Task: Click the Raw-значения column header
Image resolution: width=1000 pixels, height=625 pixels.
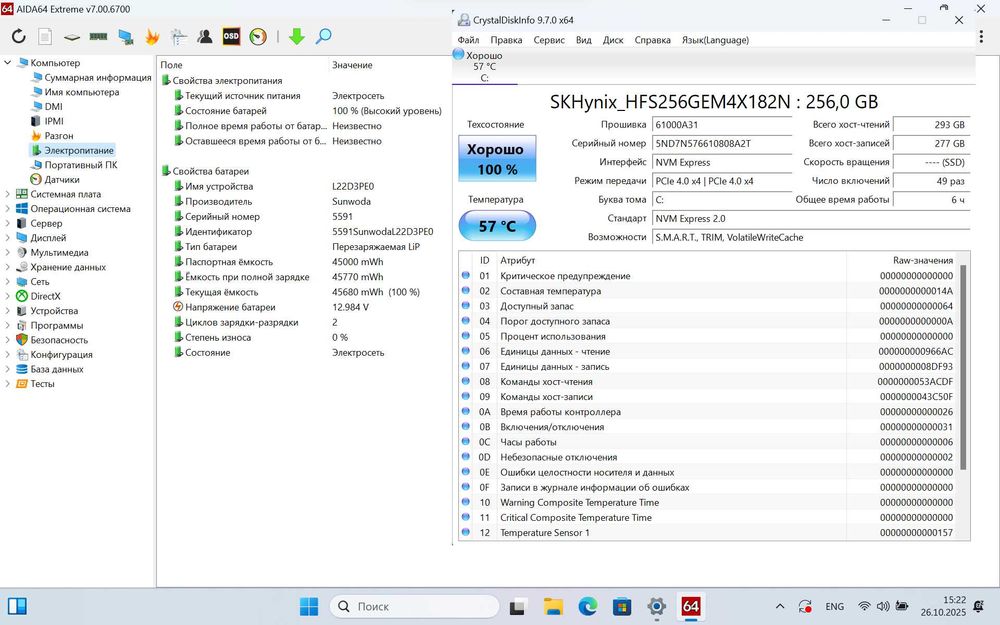Action: pos(923,260)
